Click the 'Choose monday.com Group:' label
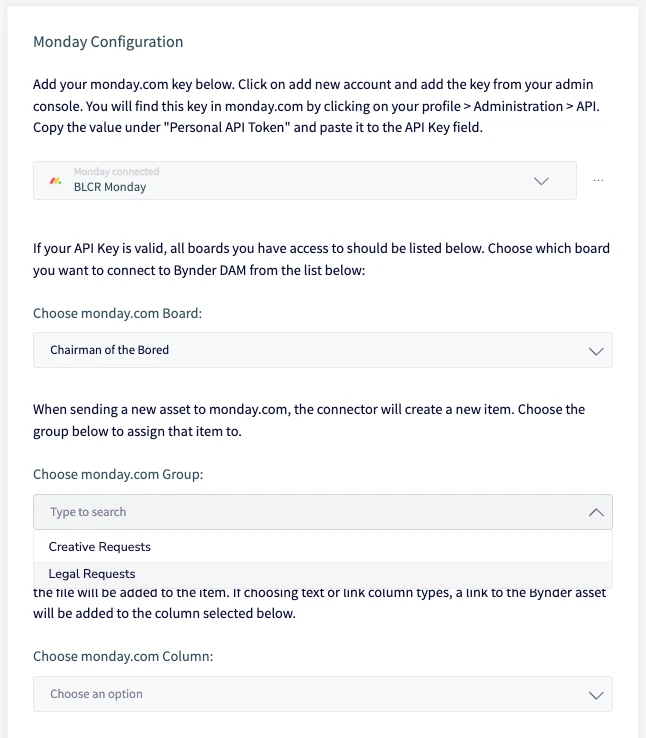 pyautogui.click(x=118, y=474)
